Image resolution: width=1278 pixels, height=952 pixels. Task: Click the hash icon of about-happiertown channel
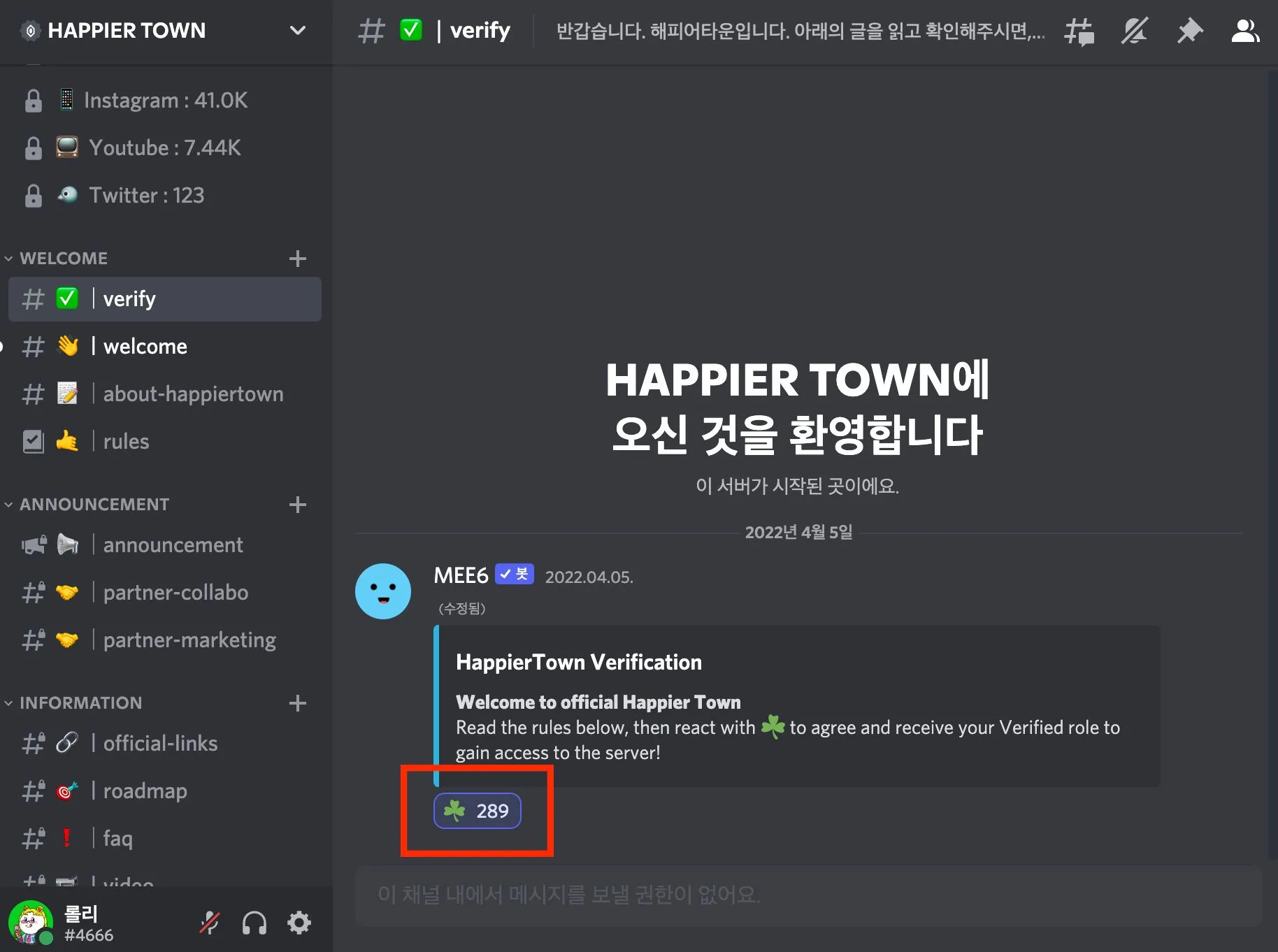point(33,394)
